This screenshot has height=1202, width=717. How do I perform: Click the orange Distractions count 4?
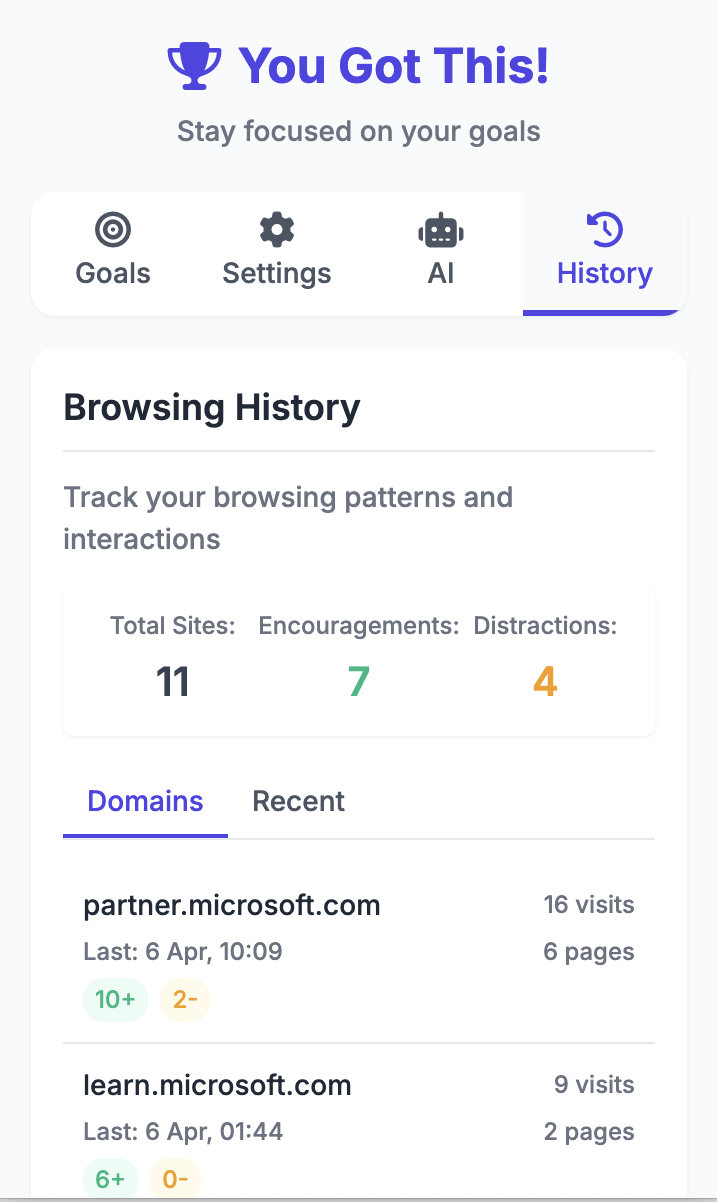coord(545,682)
